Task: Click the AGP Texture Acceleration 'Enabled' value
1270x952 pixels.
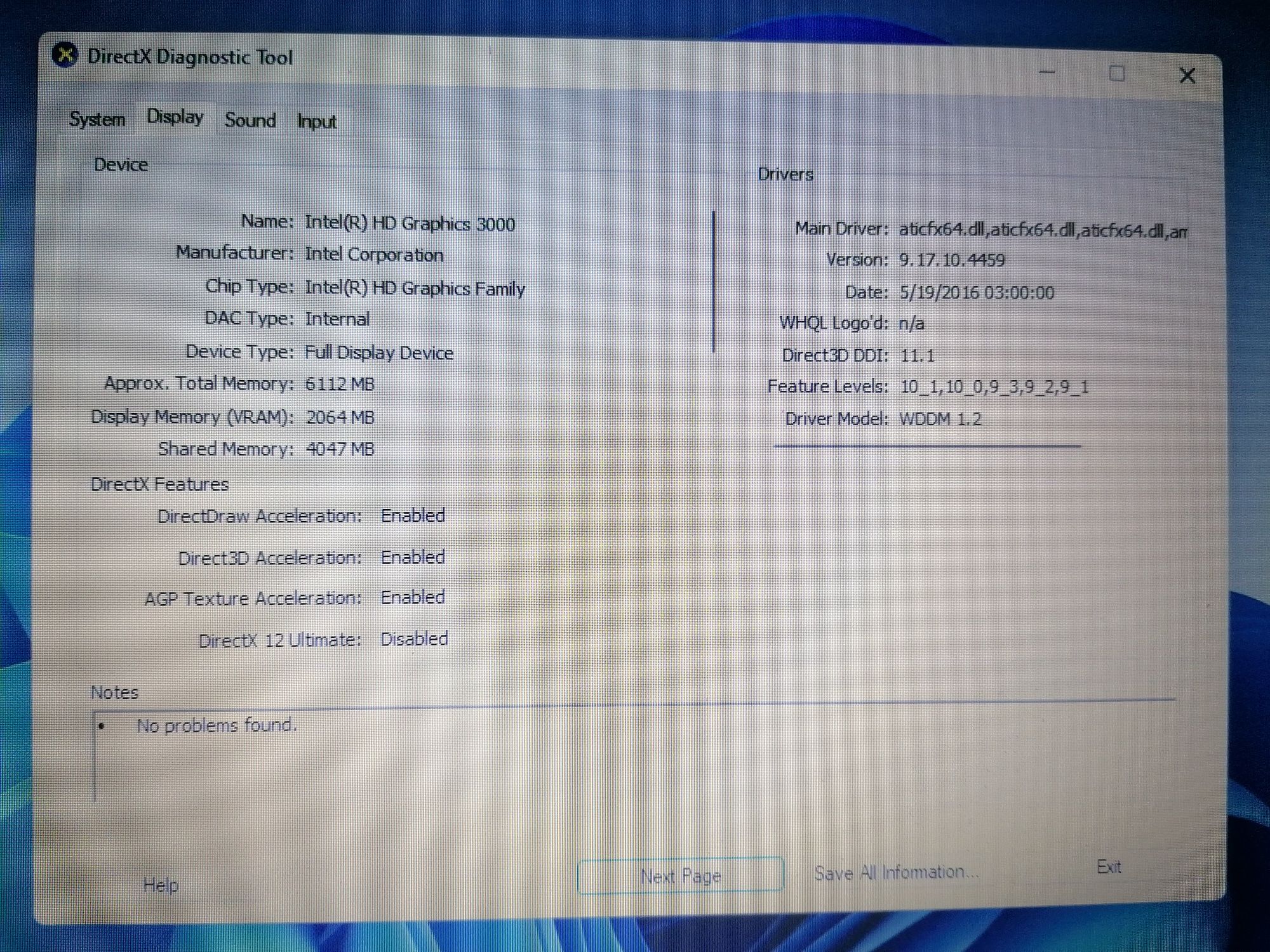Action: 413,597
